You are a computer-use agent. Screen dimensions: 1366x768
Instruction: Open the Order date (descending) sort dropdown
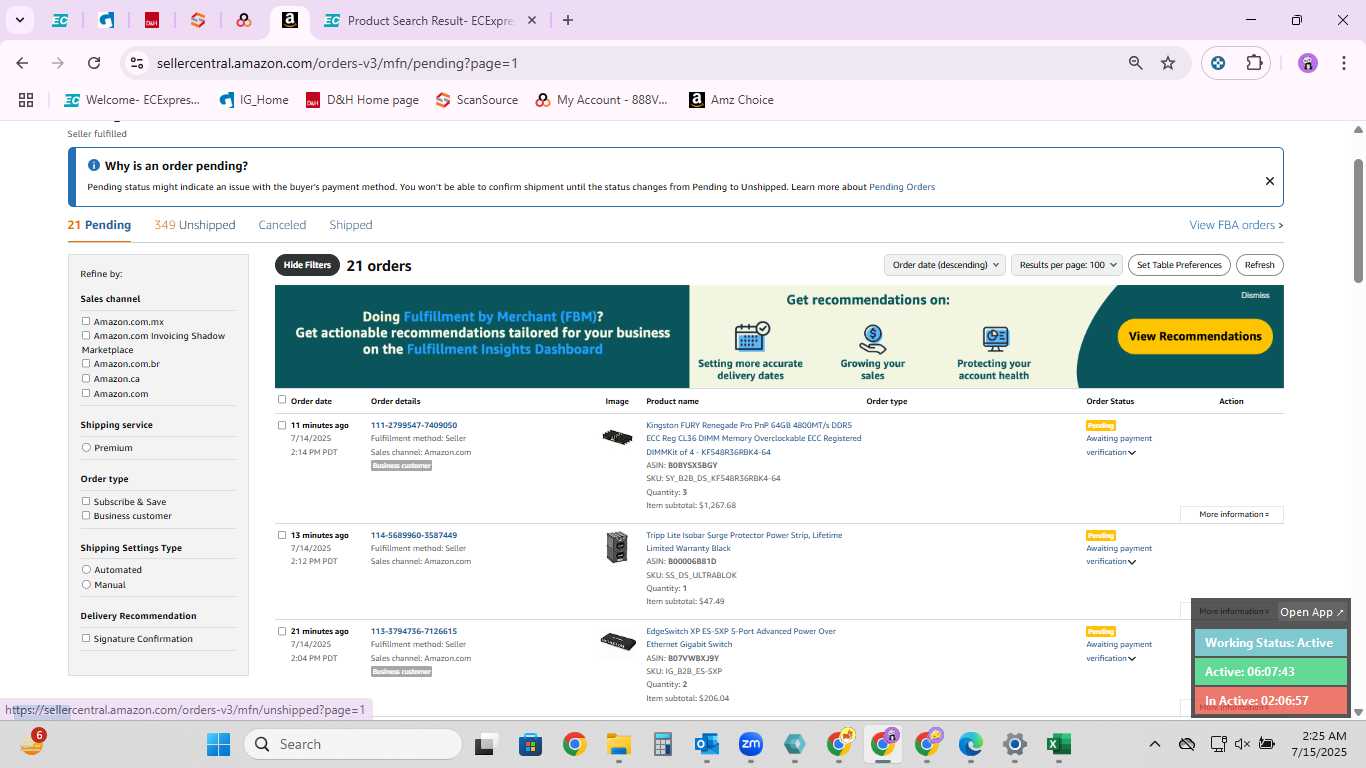click(x=944, y=265)
